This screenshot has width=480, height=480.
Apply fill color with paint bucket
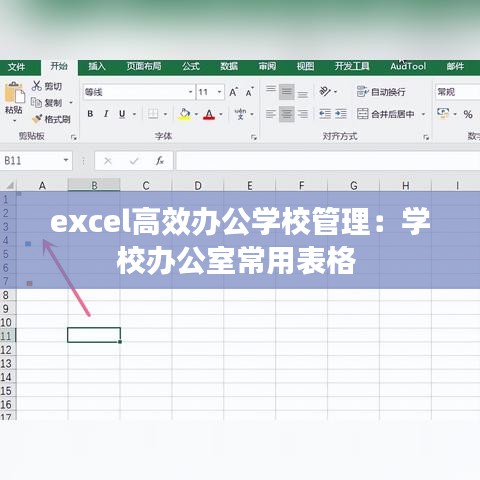point(184,114)
